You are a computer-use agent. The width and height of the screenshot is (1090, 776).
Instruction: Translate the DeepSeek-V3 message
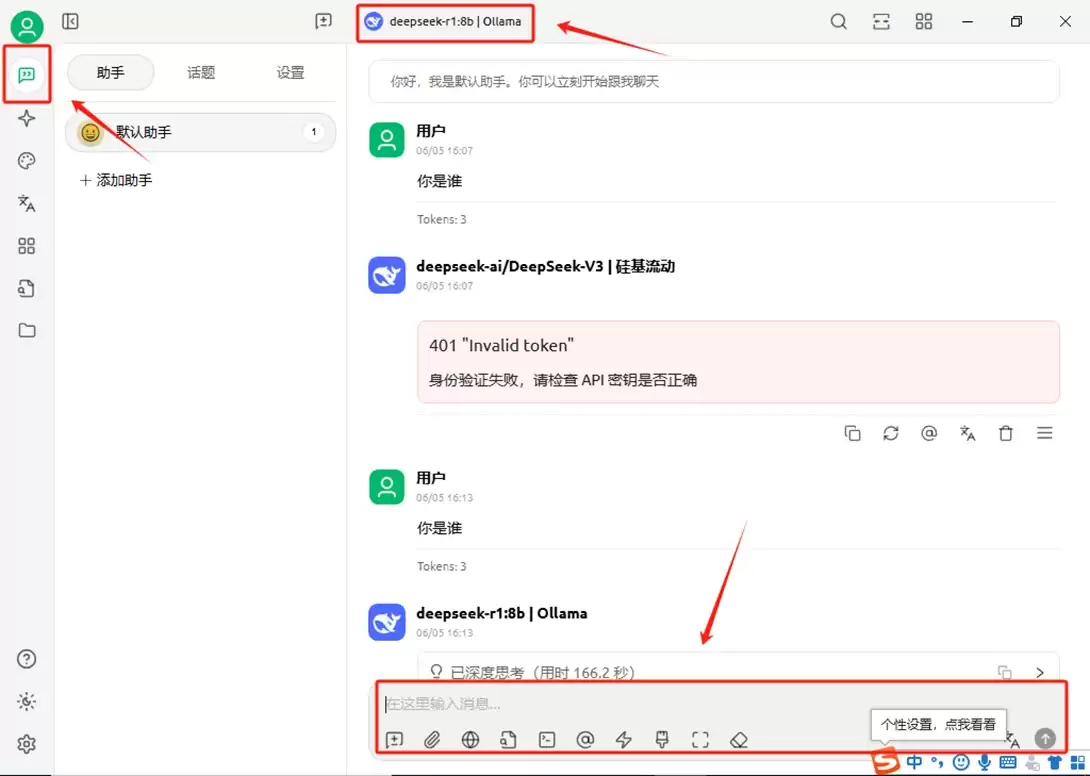(968, 433)
